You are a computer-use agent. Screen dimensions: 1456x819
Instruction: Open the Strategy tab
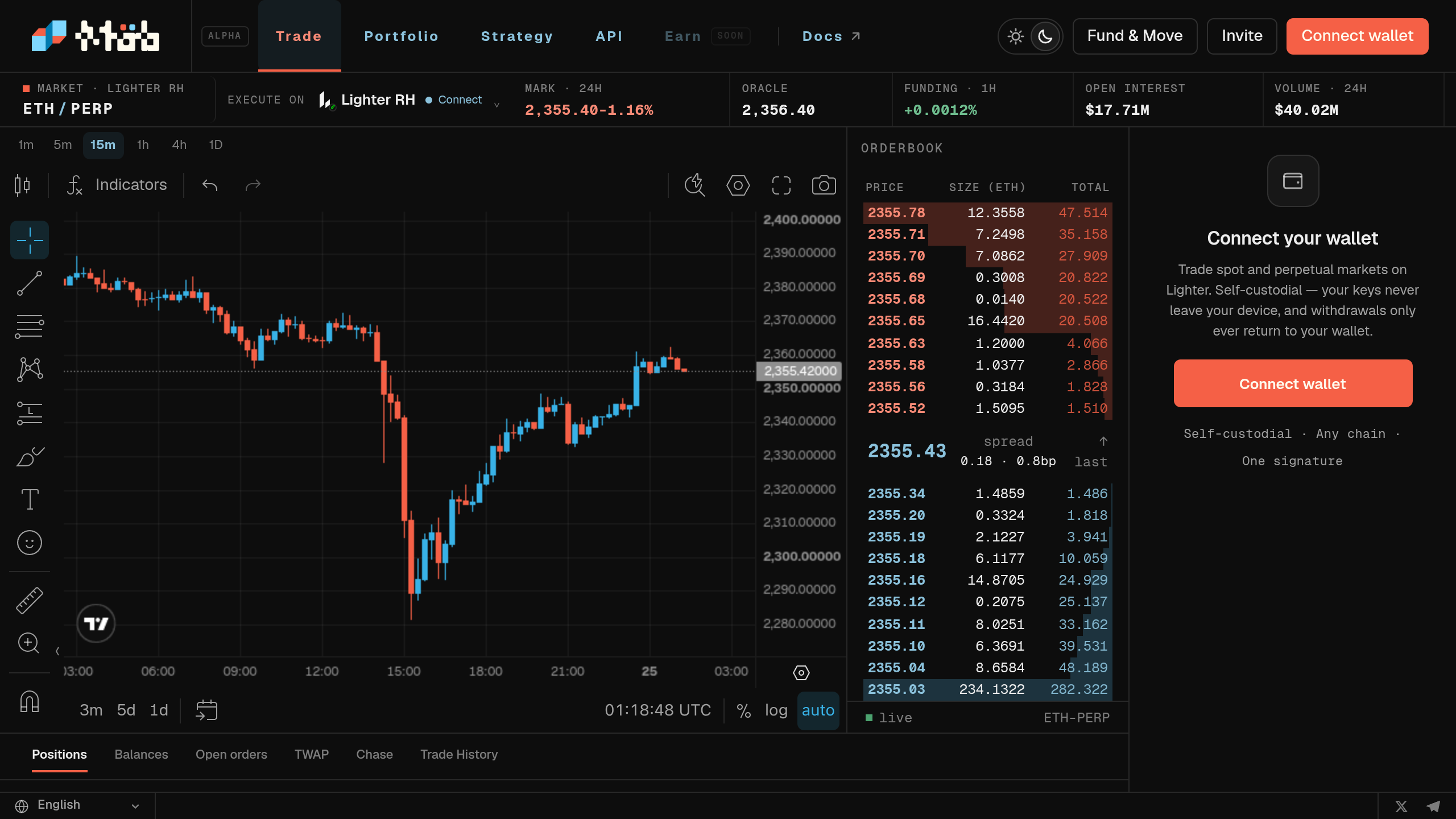coord(517,36)
